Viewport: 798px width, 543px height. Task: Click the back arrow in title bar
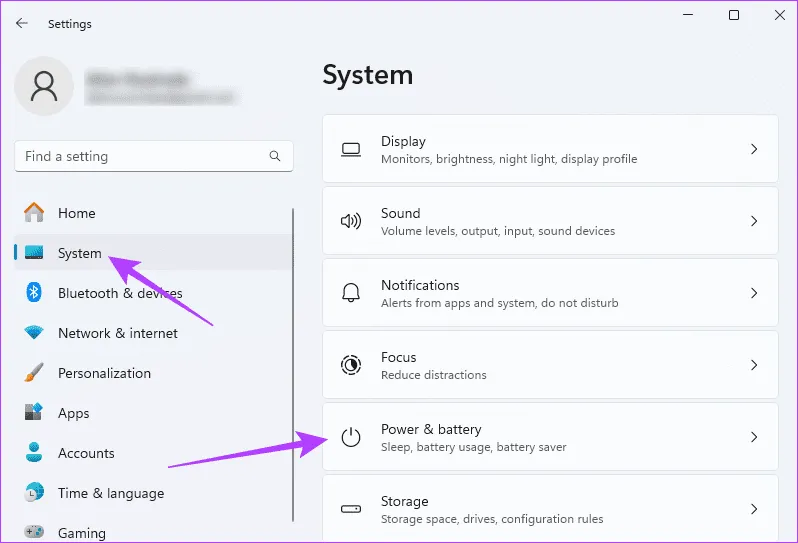click(x=21, y=23)
